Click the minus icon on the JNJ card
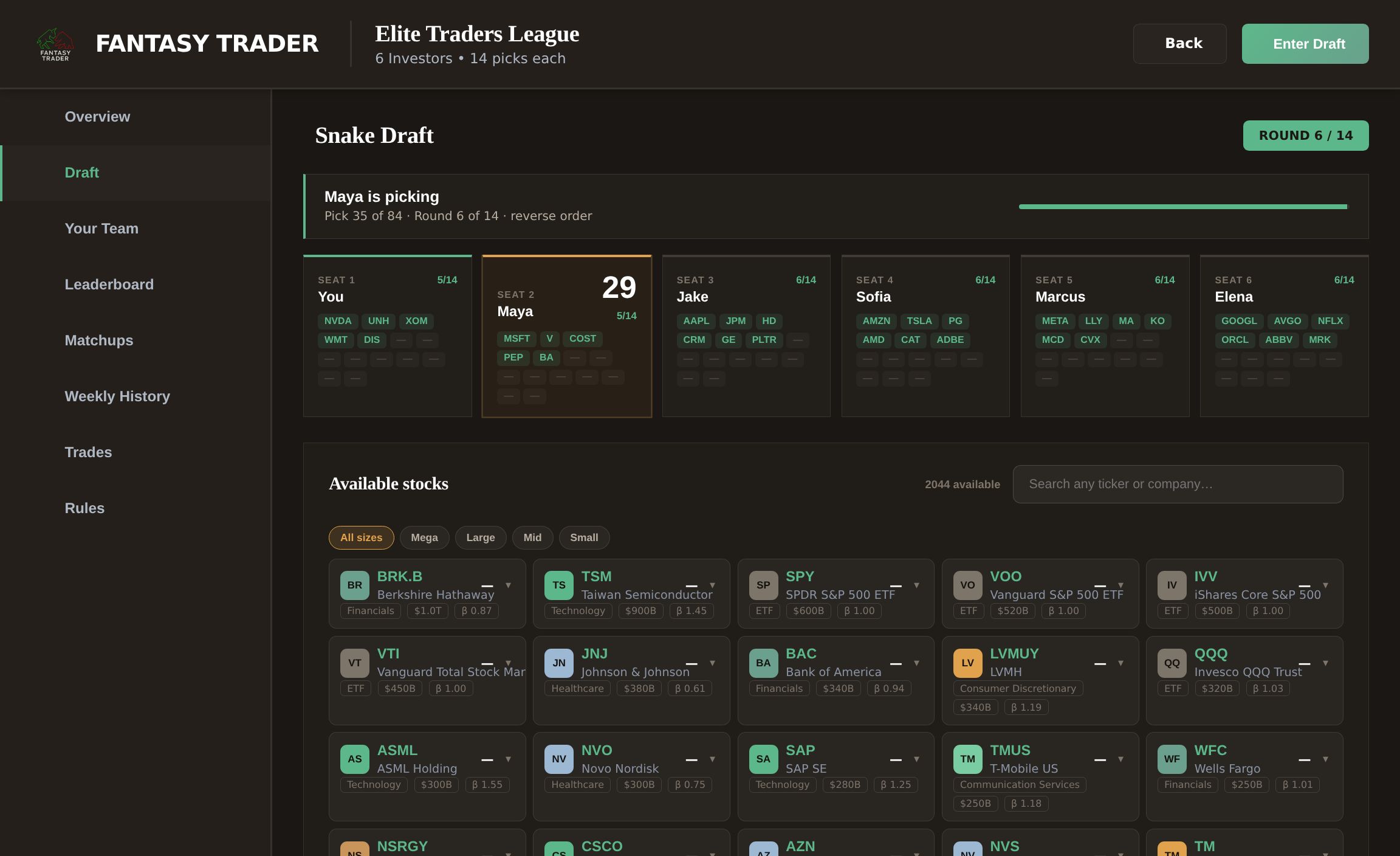 691,664
